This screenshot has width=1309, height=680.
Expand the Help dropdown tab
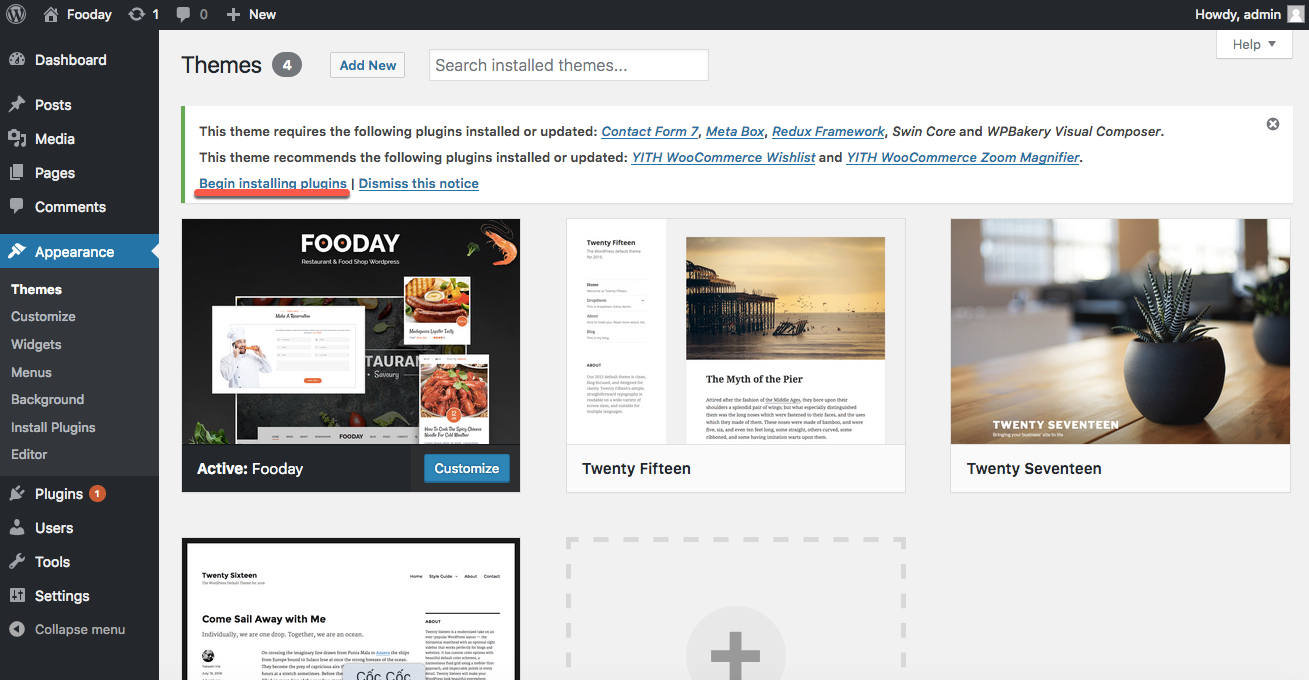pyautogui.click(x=1254, y=44)
